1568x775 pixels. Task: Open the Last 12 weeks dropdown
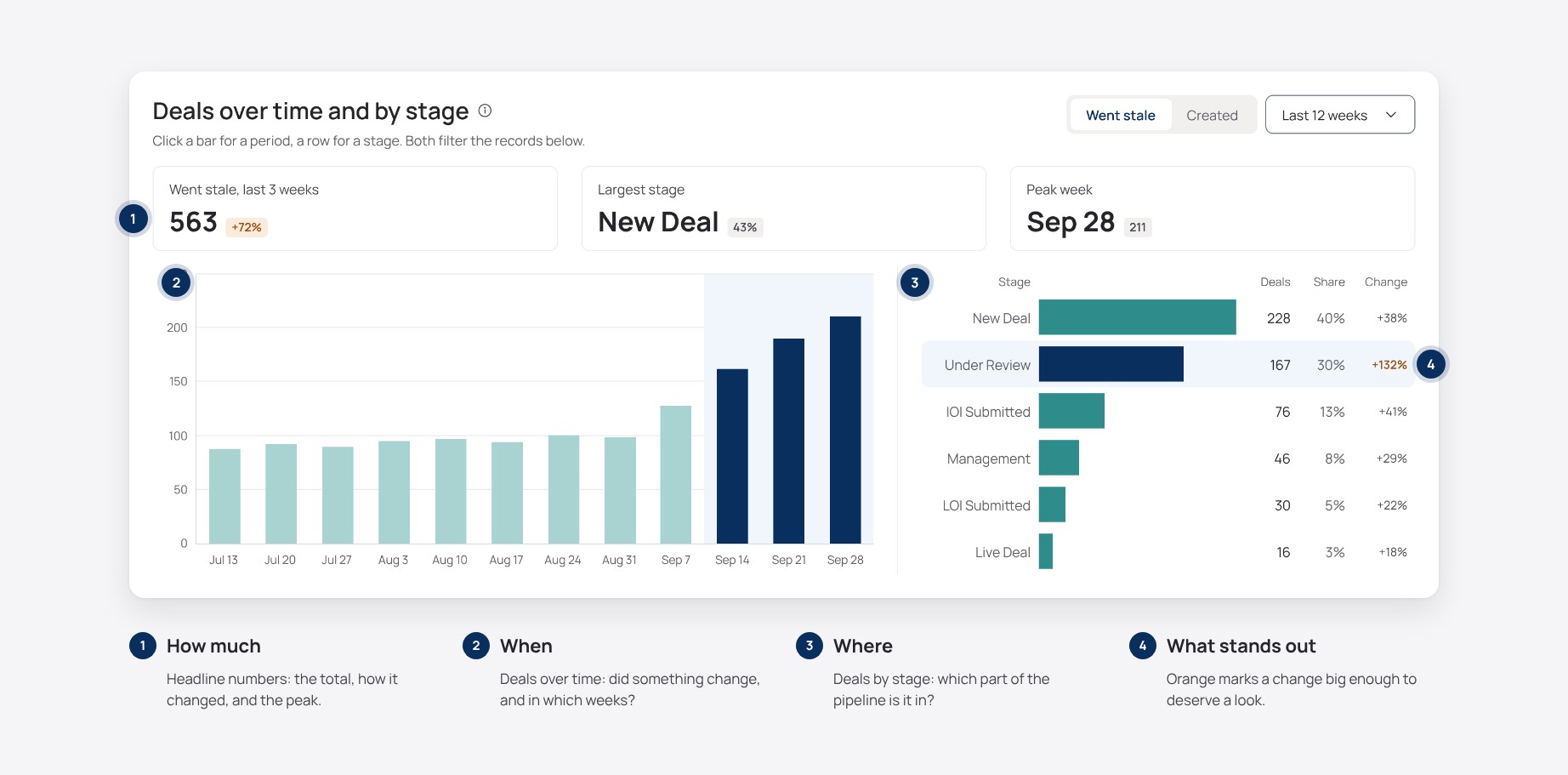[1339, 115]
